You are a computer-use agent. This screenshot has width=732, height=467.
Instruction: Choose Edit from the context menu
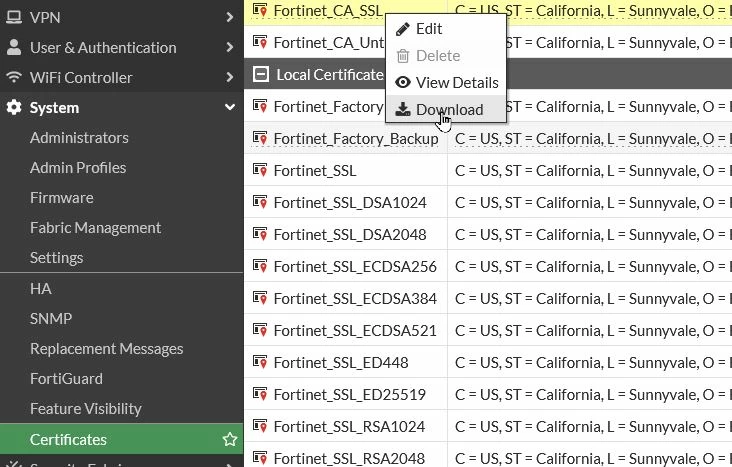pyautogui.click(x=446, y=29)
